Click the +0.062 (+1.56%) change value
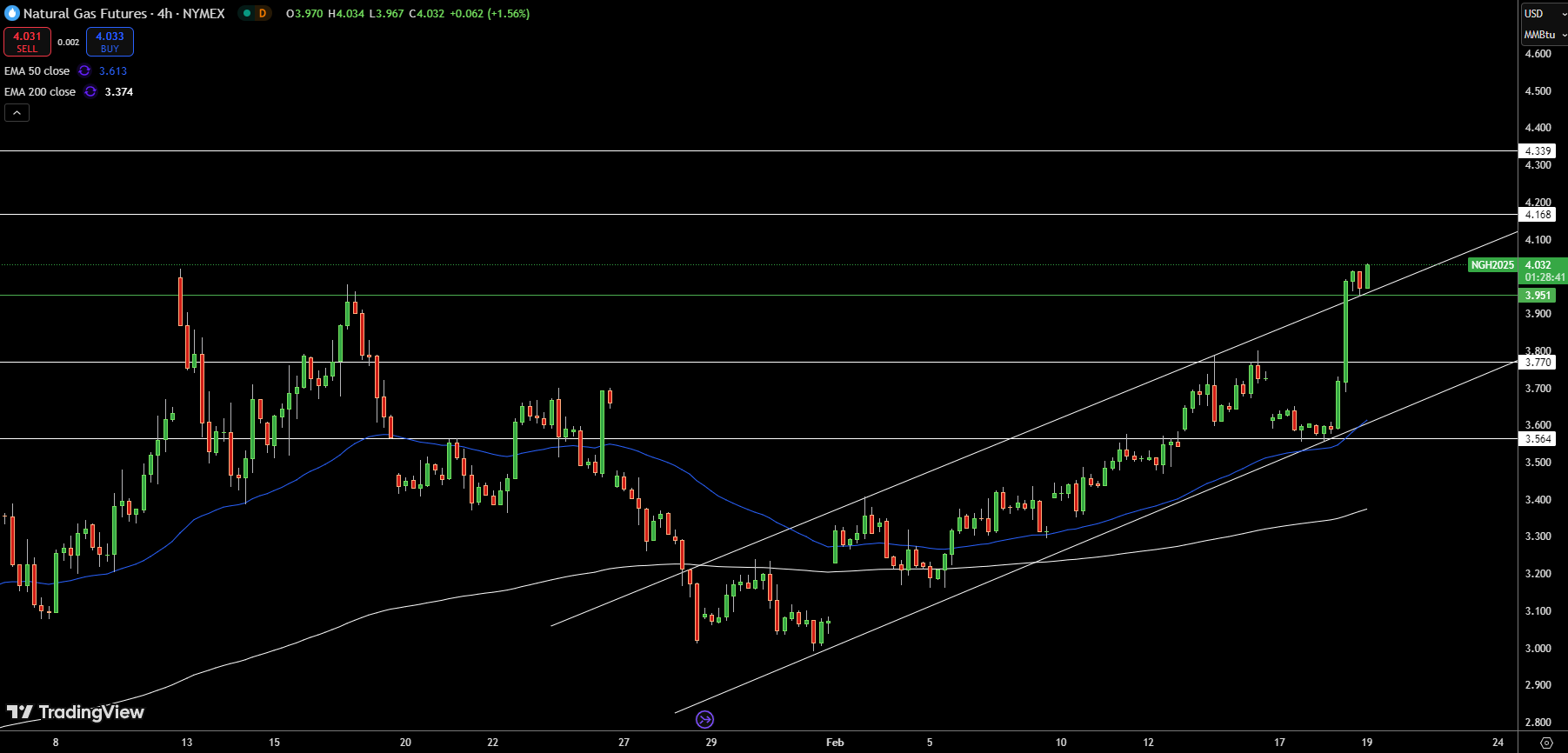Image resolution: width=1568 pixels, height=753 pixels. point(490,13)
